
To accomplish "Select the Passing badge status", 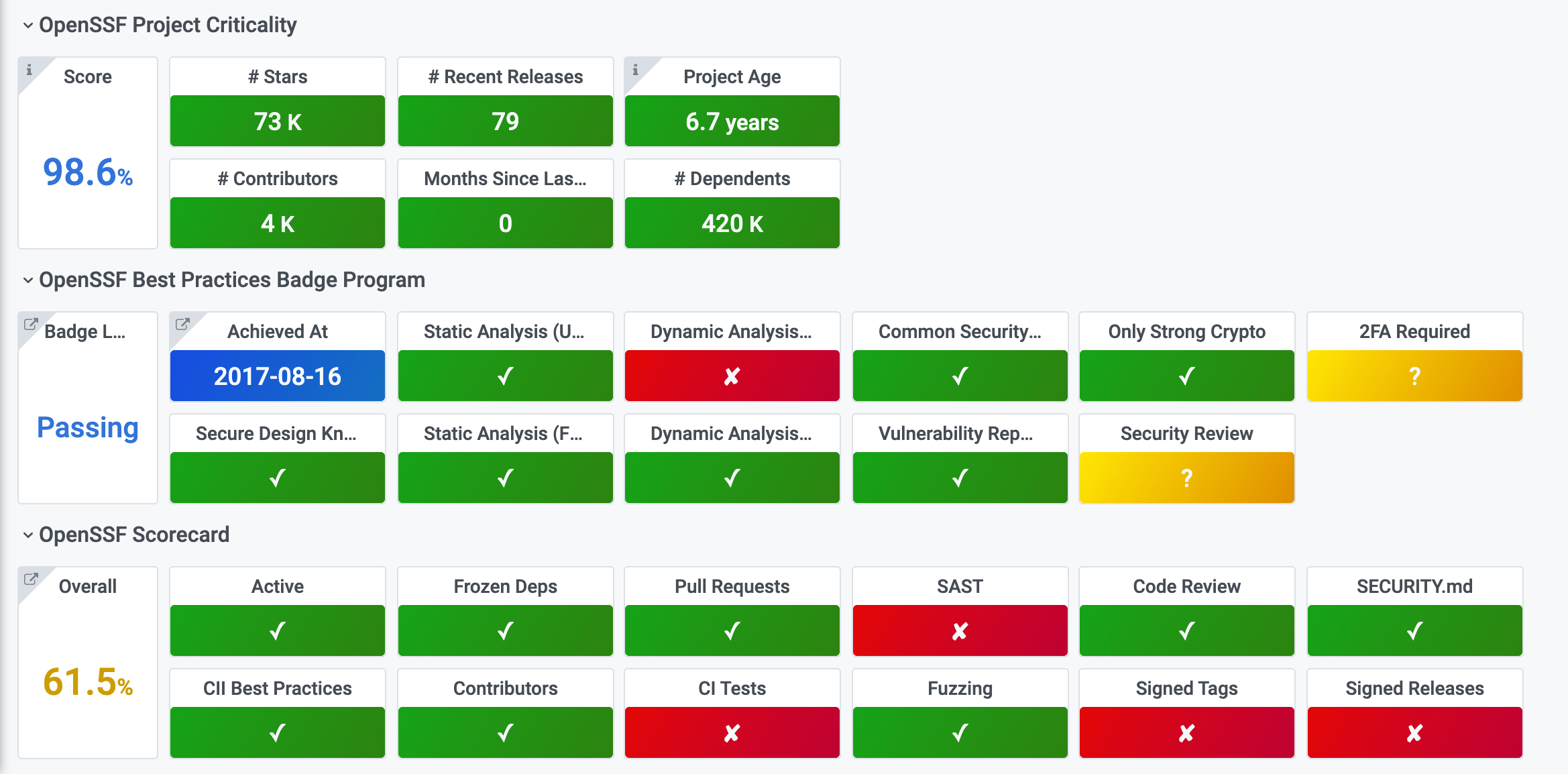I will tap(88, 427).
